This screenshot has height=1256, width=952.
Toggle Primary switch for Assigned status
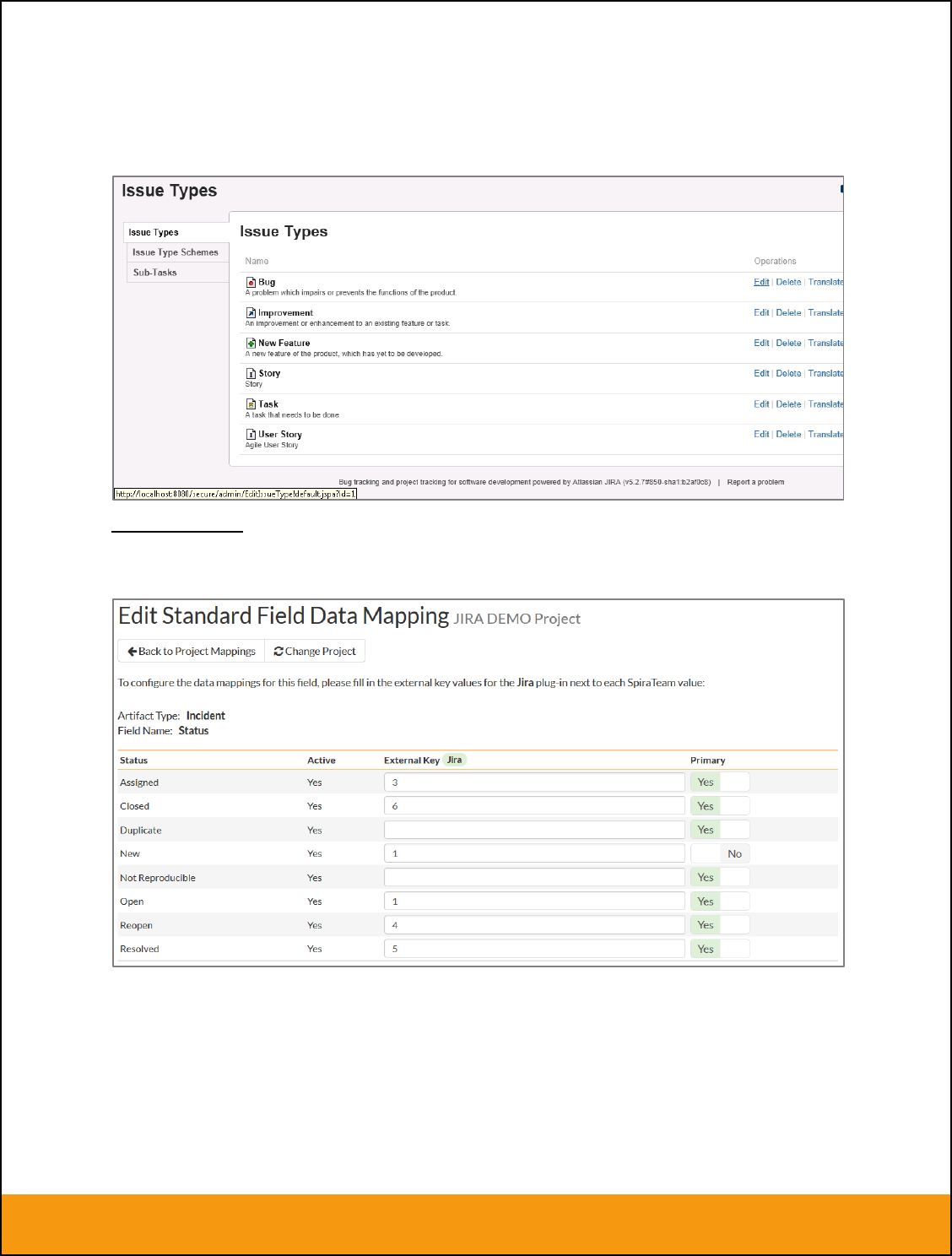click(719, 782)
